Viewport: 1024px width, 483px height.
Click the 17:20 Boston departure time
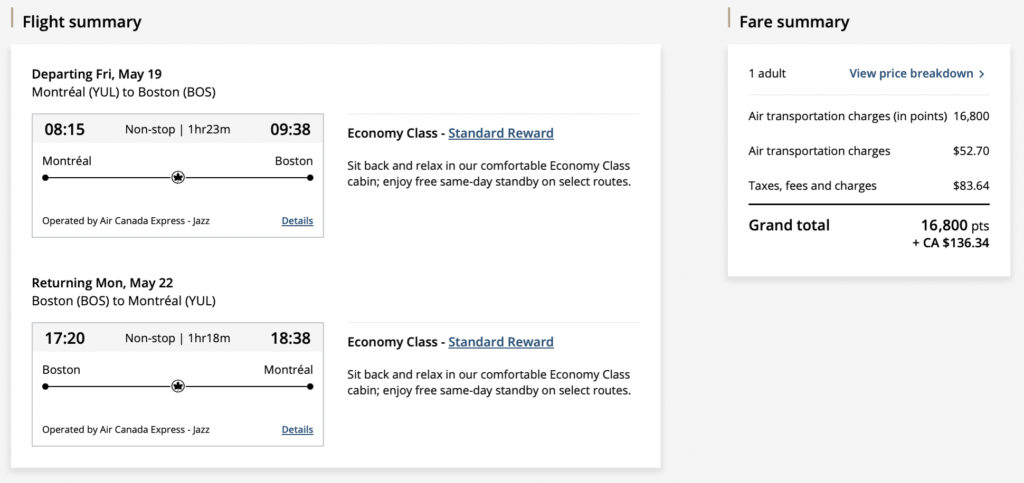(65, 338)
